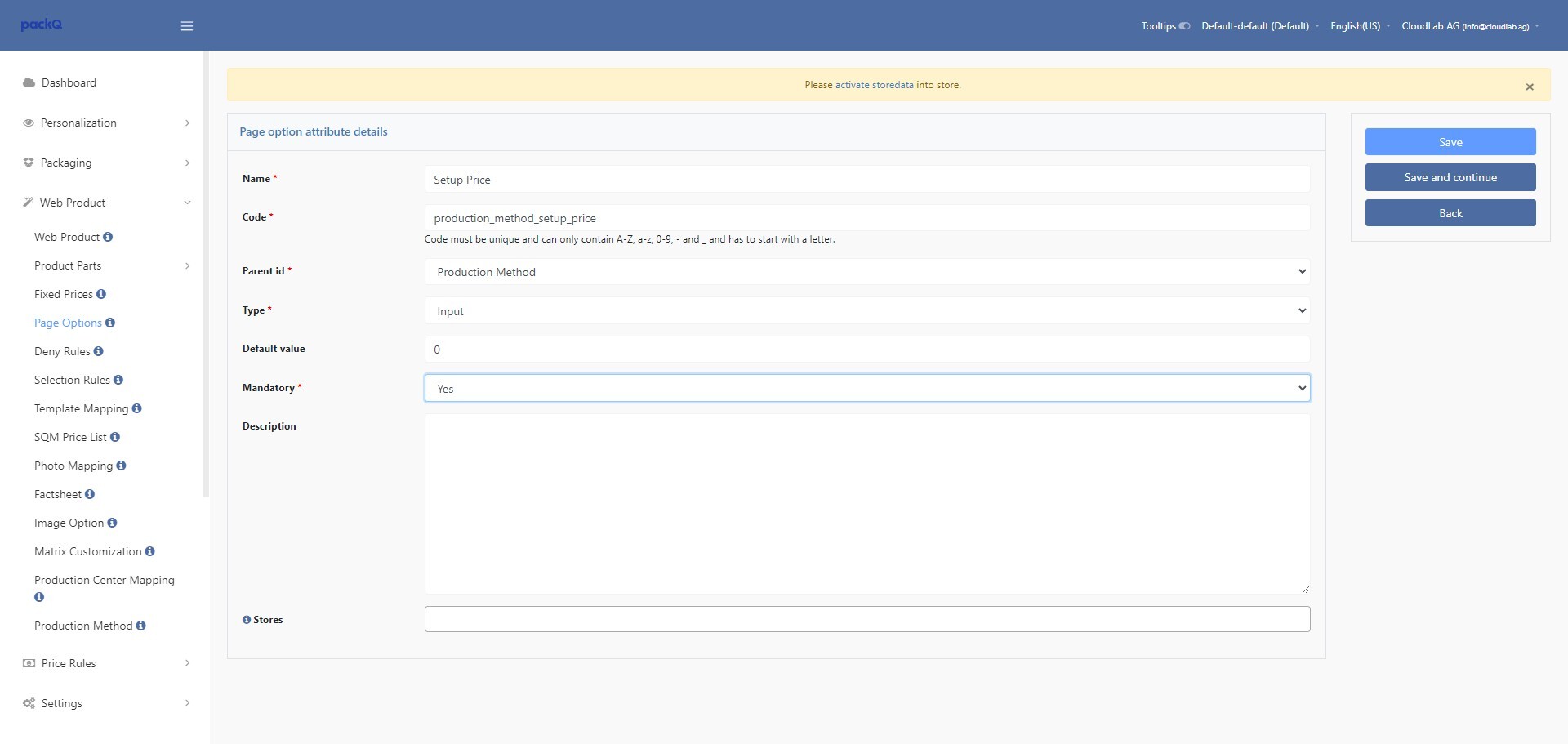Click the Description text area
The image size is (1568, 744).
coord(867,504)
